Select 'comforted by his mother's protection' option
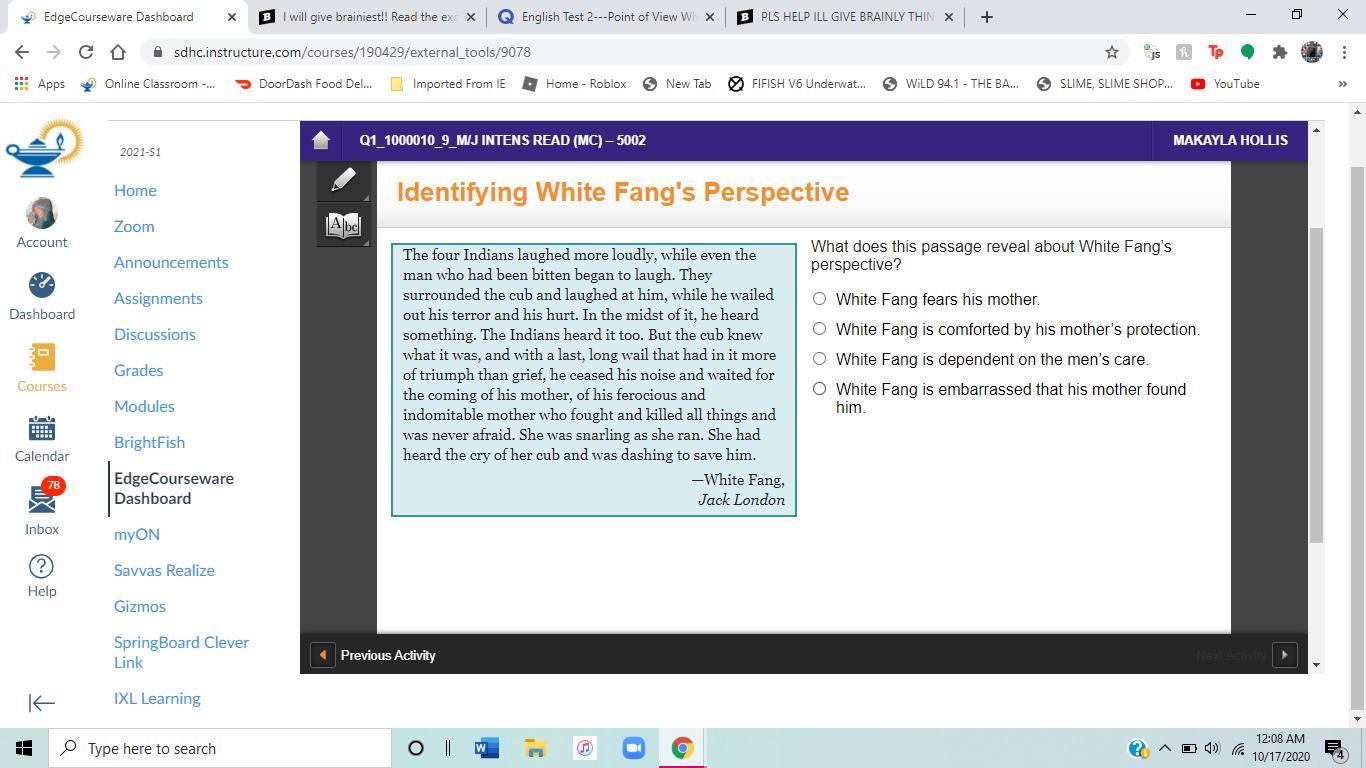 (x=819, y=329)
